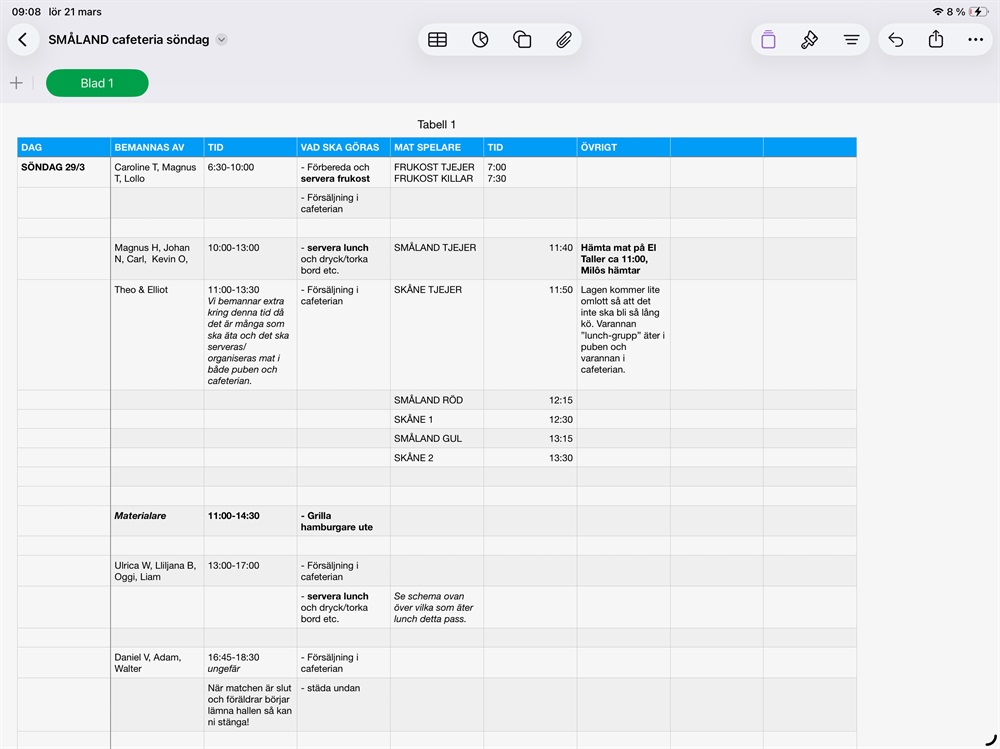The width and height of the screenshot is (1000, 749).
Task: Select the Materialare cell
Action: tap(157, 516)
